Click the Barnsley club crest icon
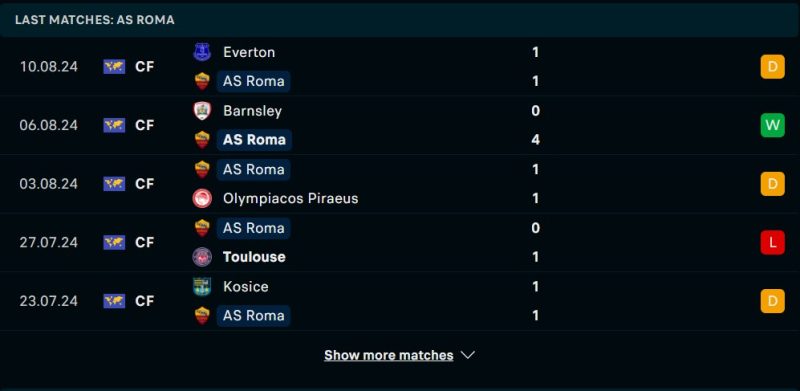 pyautogui.click(x=202, y=111)
